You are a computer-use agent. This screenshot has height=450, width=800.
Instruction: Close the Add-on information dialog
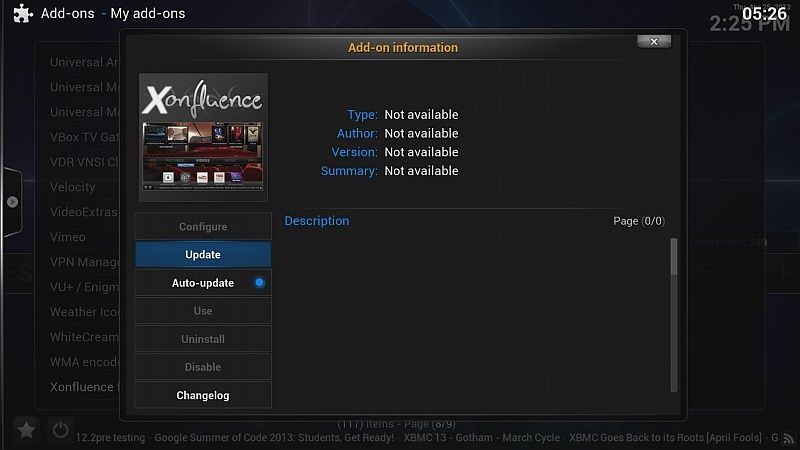pos(654,41)
